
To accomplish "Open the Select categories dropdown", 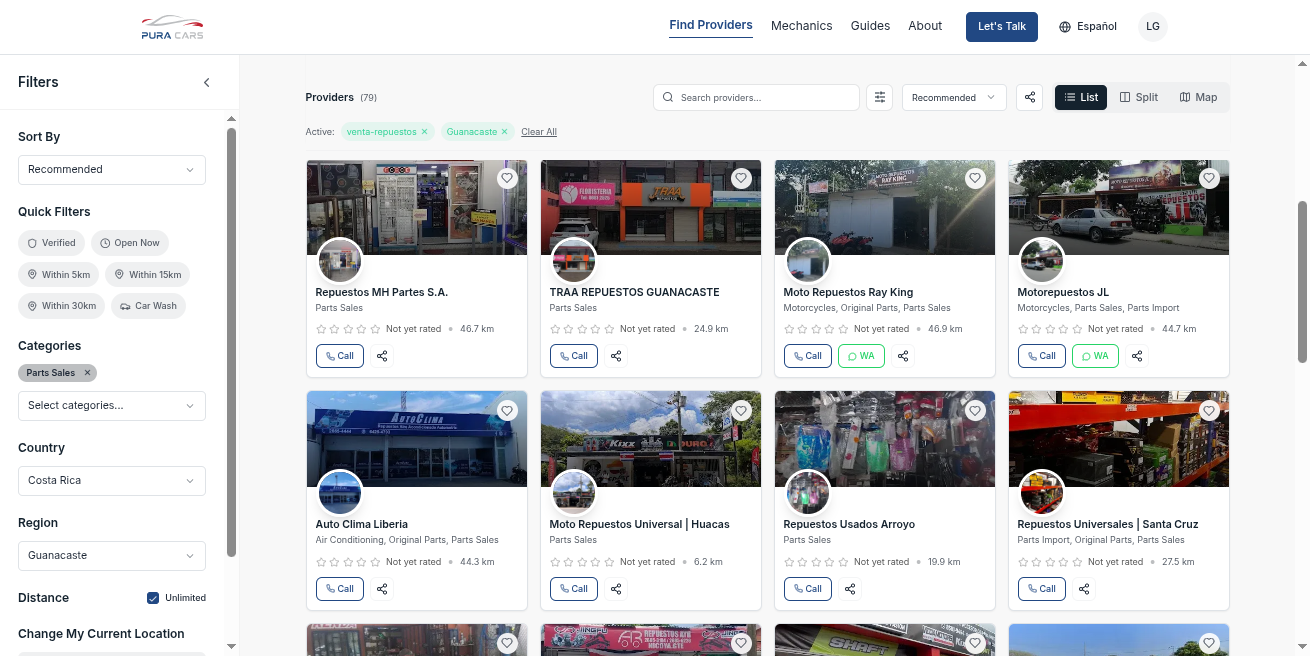I will pyautogui.click(x=112, y=406).
